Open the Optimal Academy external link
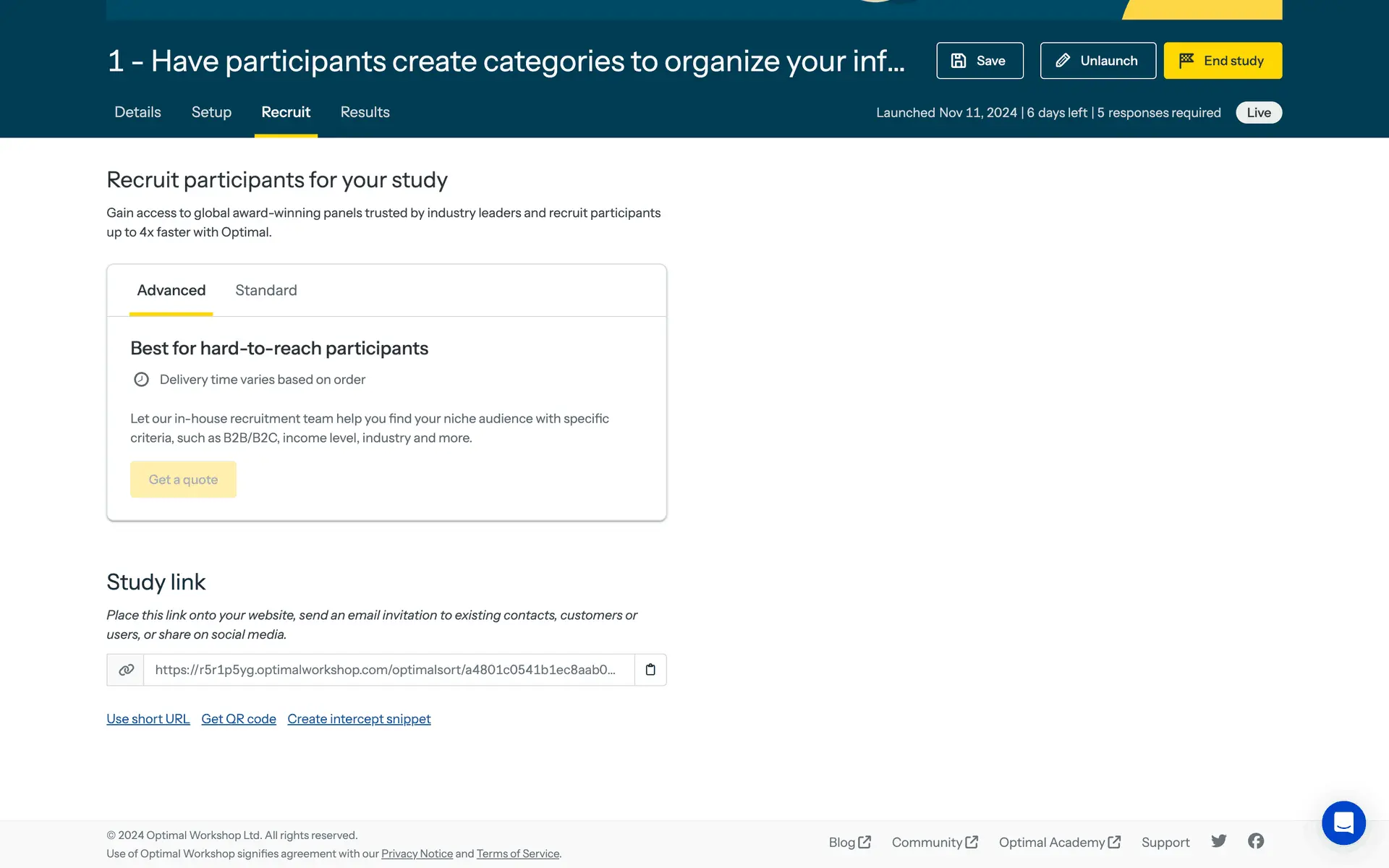Viewport: 1389px width, 868px height. pyautogui.click(x=1059, y=843)
